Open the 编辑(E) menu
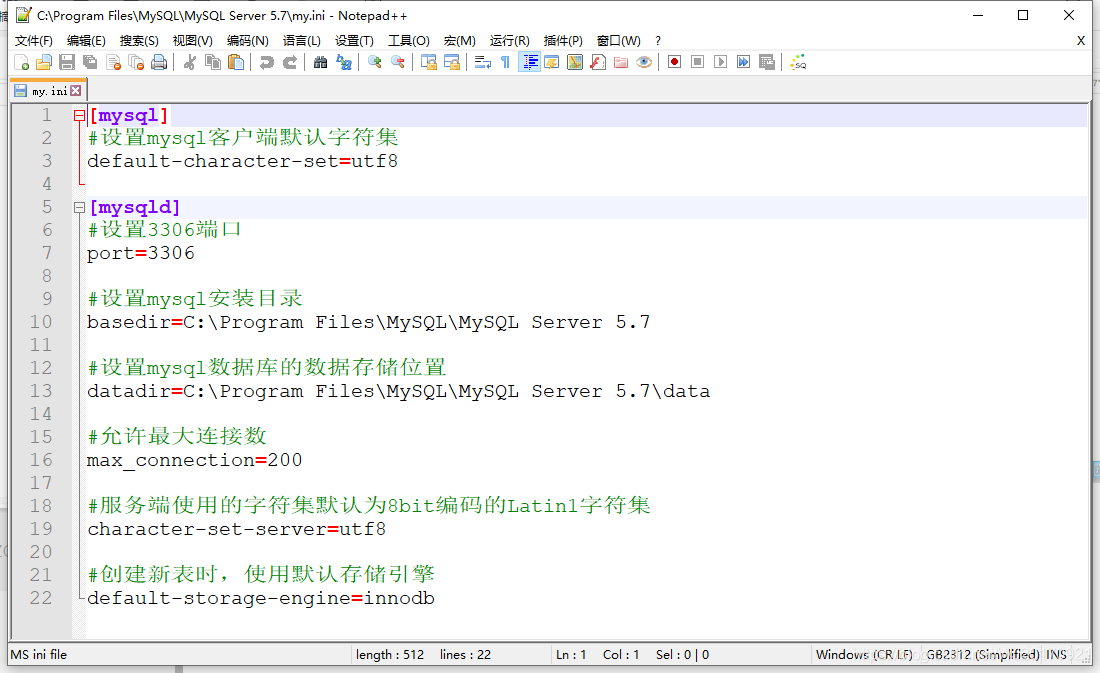This screenshot has width=1100, height=673. point(86,41)
